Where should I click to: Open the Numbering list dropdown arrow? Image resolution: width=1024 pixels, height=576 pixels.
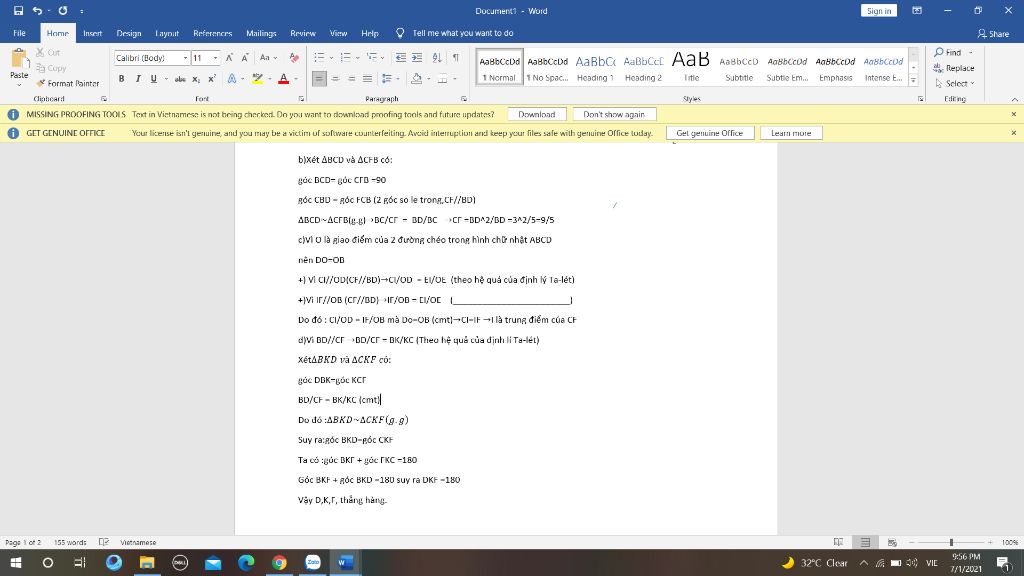358,58
